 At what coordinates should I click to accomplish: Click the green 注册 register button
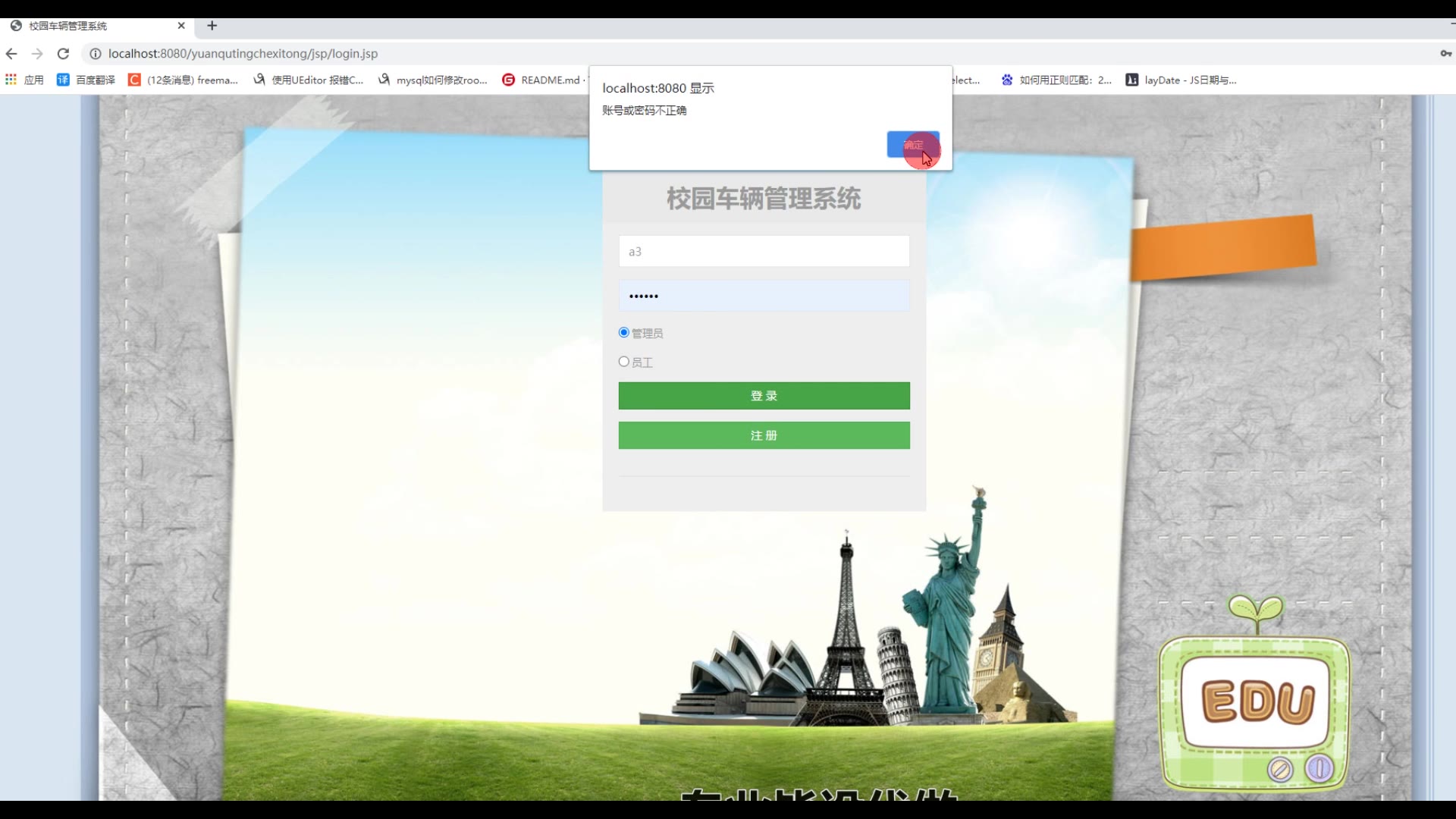point(764,435)
